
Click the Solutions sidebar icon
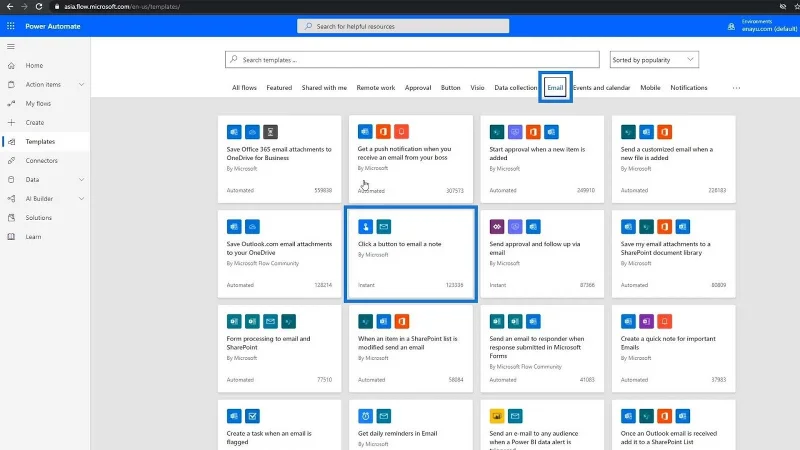(11, 217)
